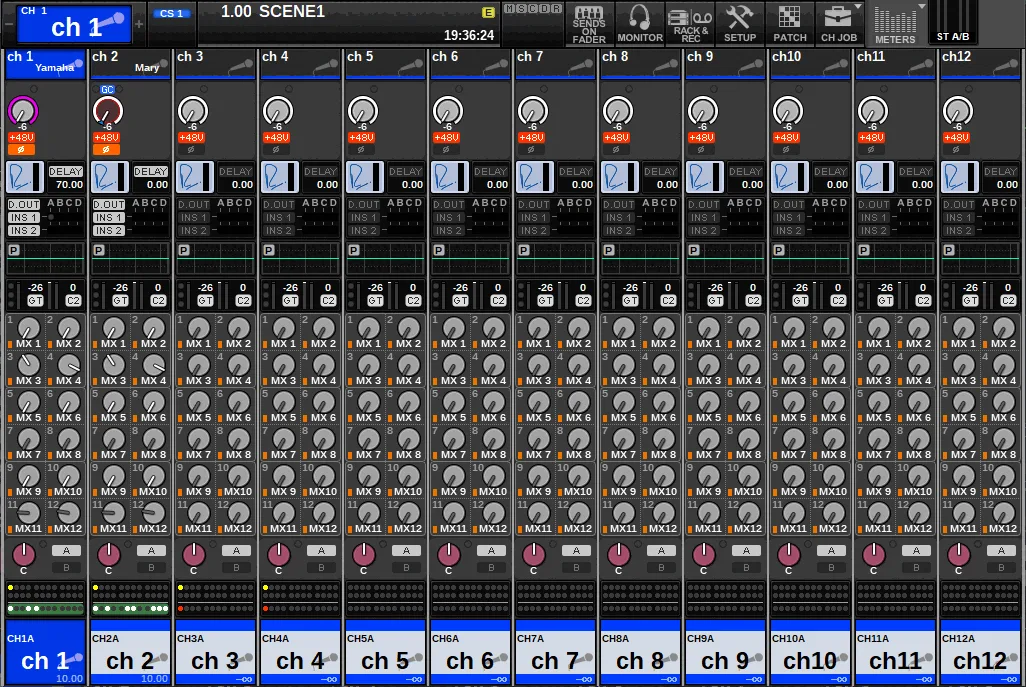The image size is (1026, 687).
Task: Step to previous channel with minus button
Action: 9,24
